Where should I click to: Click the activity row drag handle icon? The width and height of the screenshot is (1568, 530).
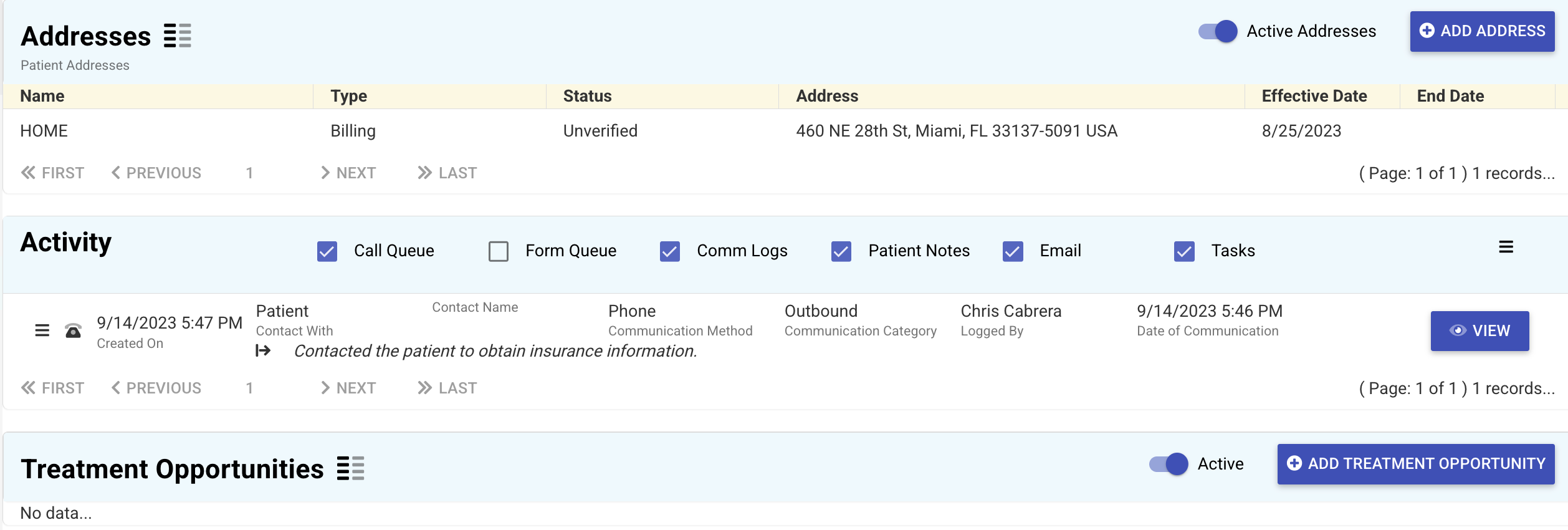(42, 330)
